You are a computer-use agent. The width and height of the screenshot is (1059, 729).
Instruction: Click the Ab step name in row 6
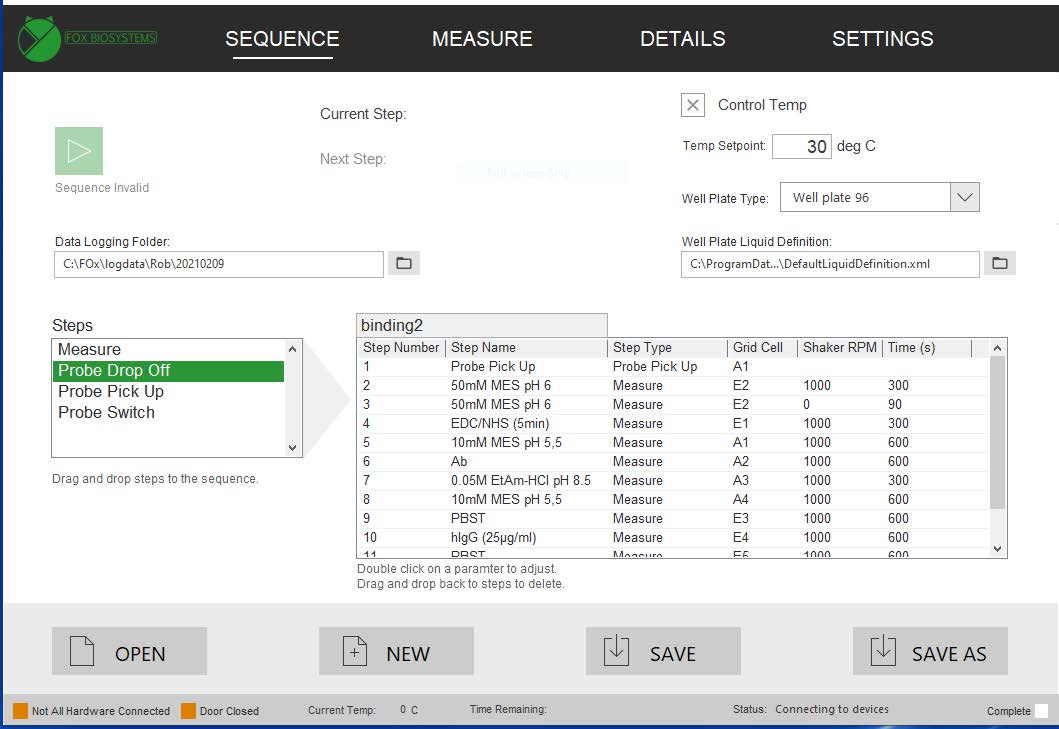point(459,461)
